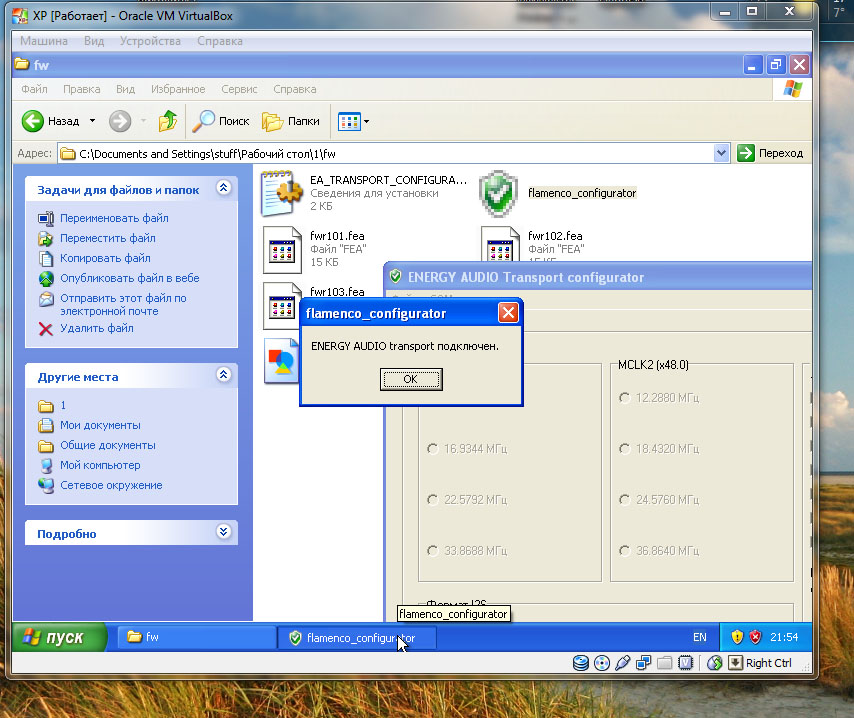Toggle the Папки folders pane button
Image resolution: width=854 pixels, height=718 pixels.
pyautogui.click(x=291, y=121)
